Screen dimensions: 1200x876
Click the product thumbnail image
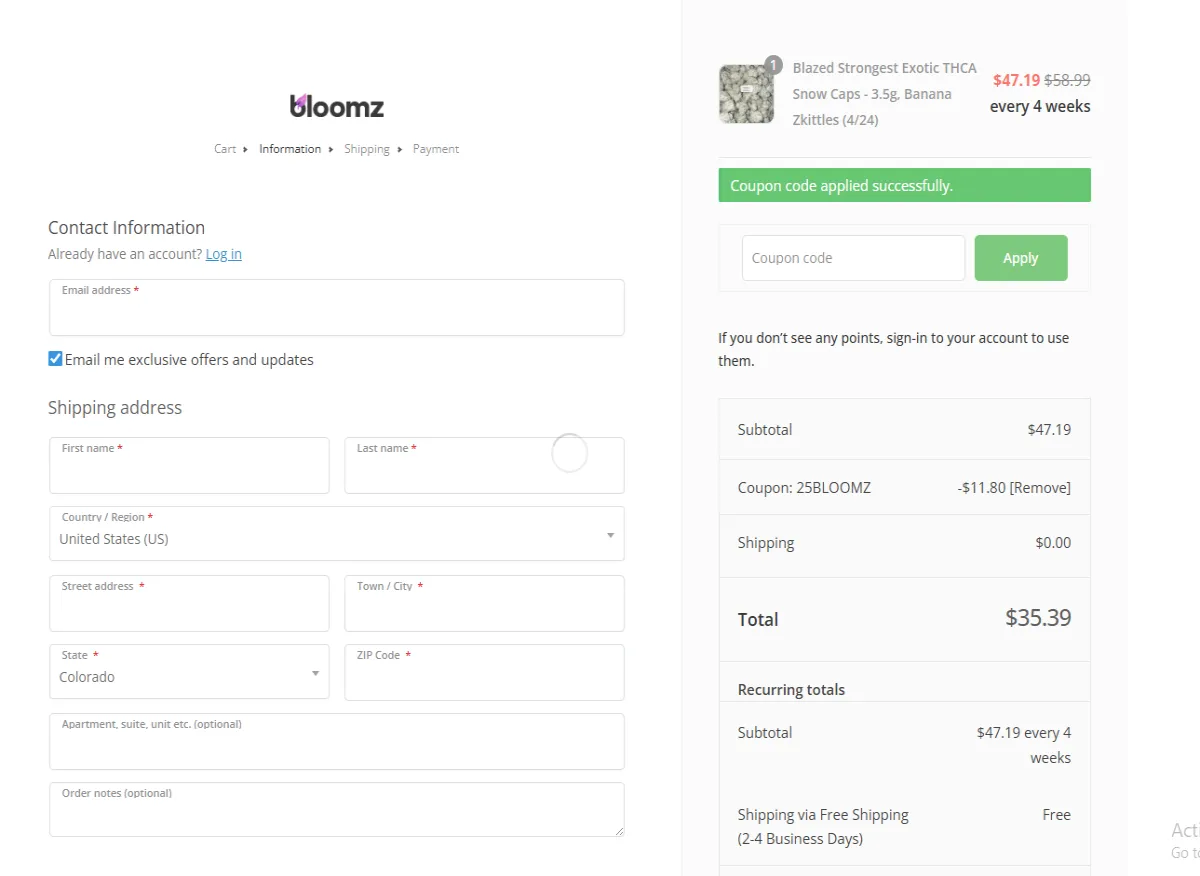tap(746, 93)
